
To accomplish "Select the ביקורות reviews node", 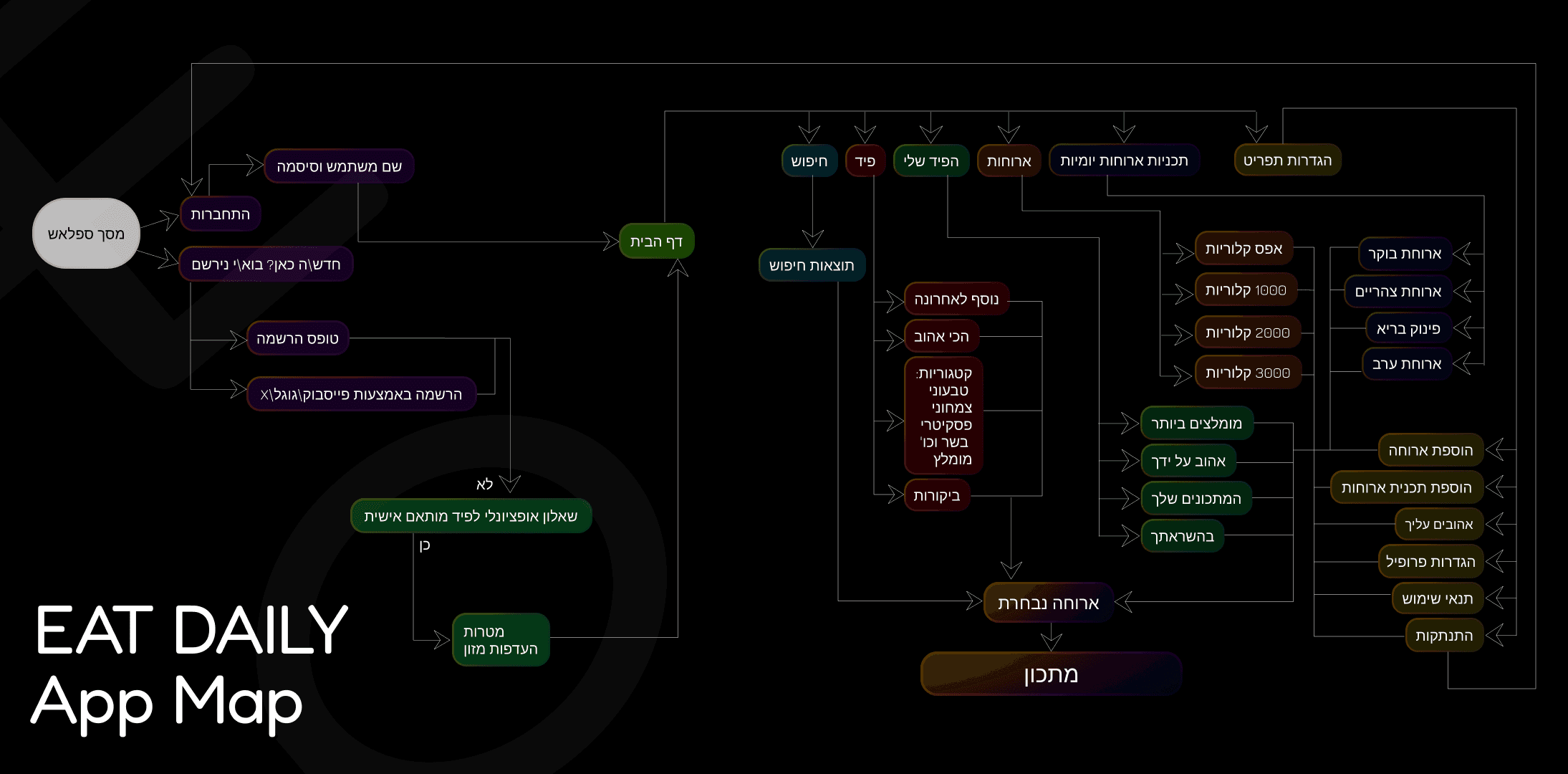I will pyautogui.click(x=936, y=495).
